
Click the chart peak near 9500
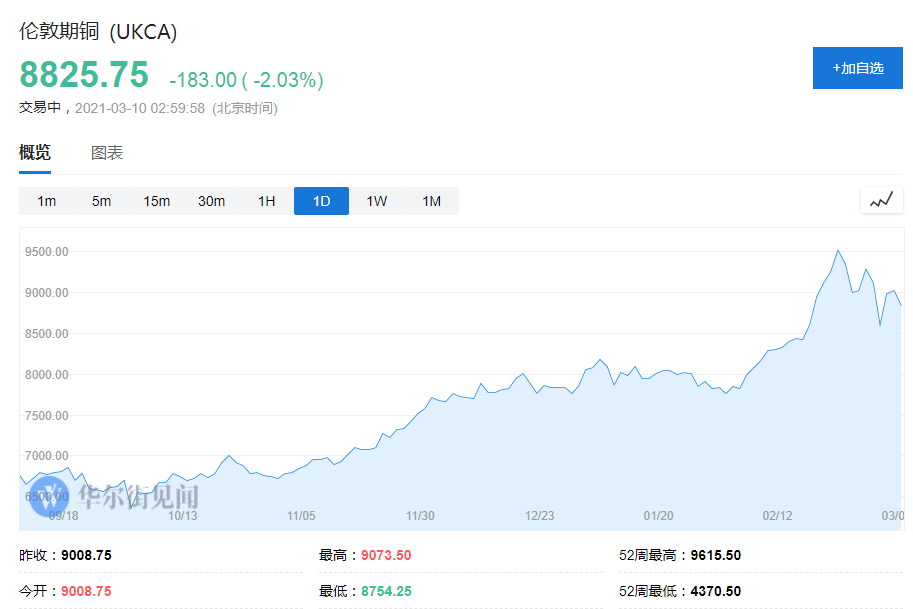point(837,251)
